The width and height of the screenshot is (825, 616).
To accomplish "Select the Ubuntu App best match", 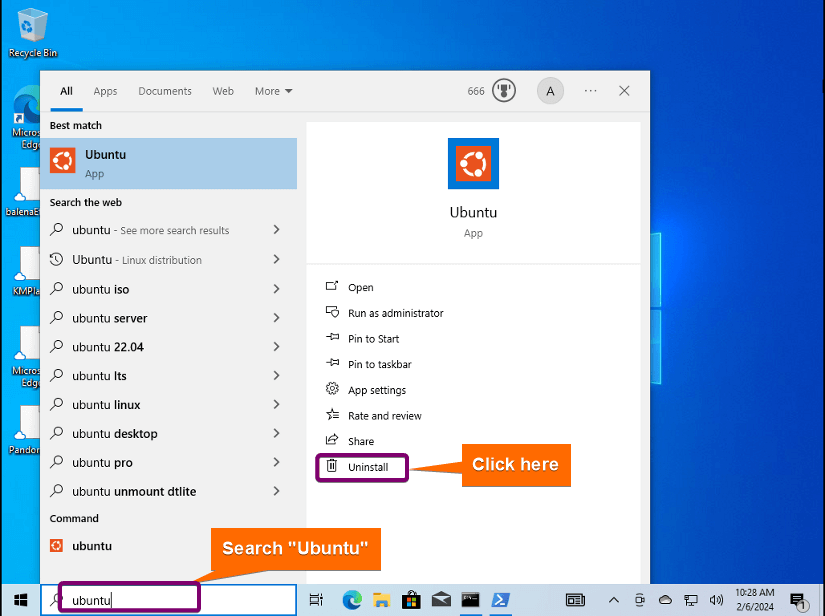I will 168,164.
